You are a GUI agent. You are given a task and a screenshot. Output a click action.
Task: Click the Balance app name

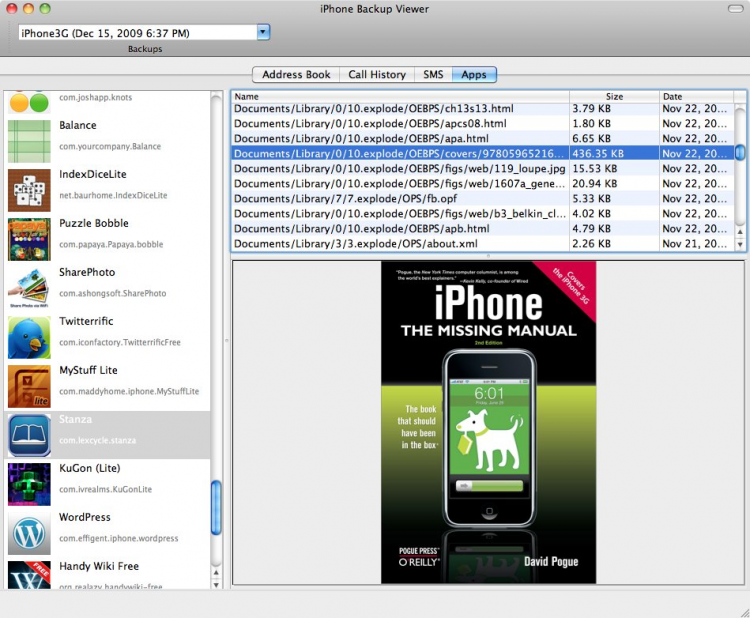coord(77,125)
